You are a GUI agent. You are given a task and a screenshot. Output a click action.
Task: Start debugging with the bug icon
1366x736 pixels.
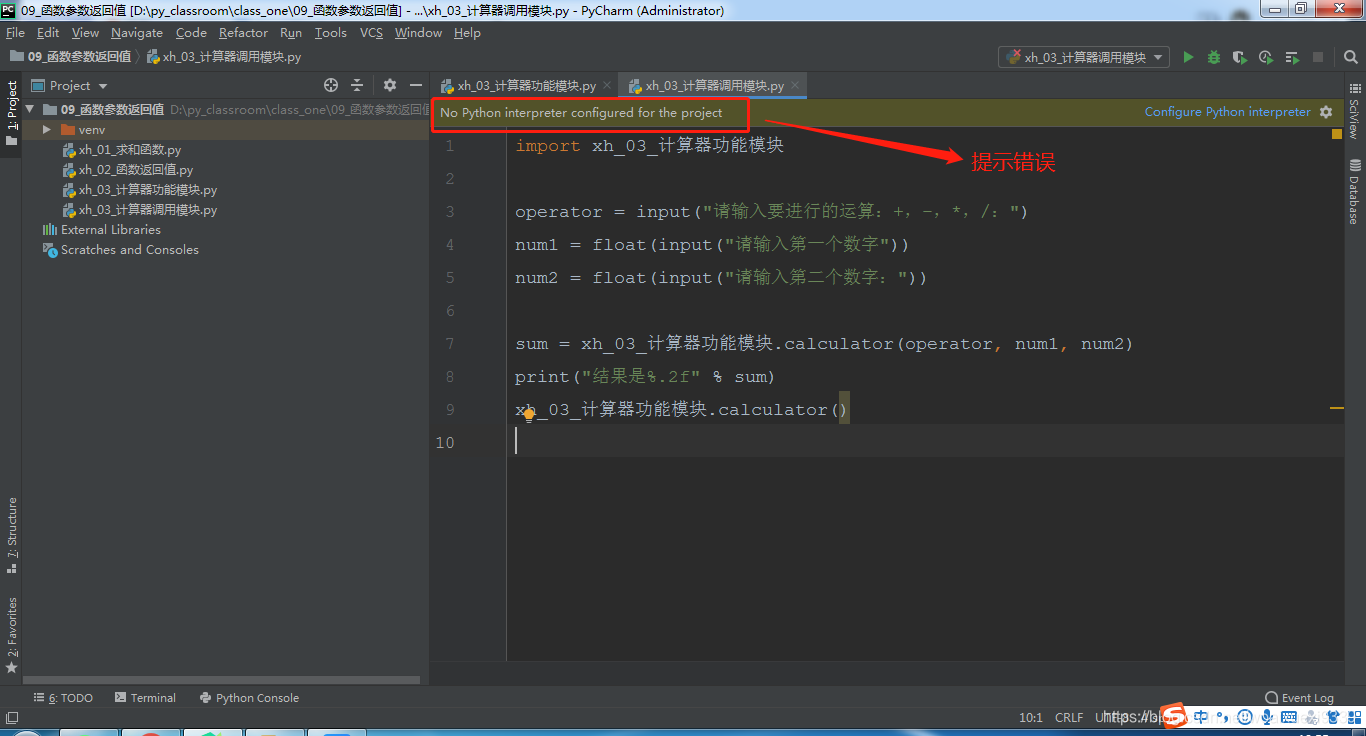coord(1213,57)
